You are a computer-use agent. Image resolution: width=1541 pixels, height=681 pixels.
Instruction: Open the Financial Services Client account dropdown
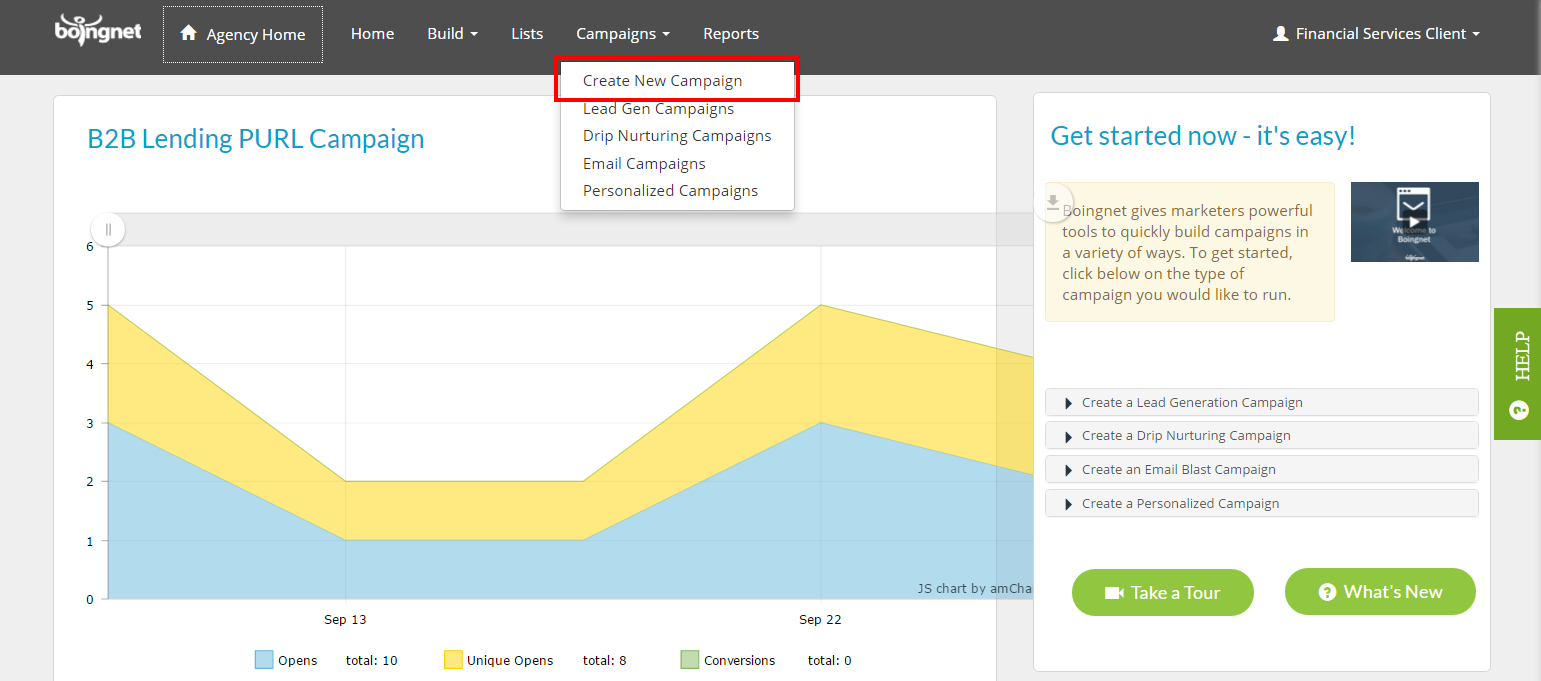[1376, 34]
